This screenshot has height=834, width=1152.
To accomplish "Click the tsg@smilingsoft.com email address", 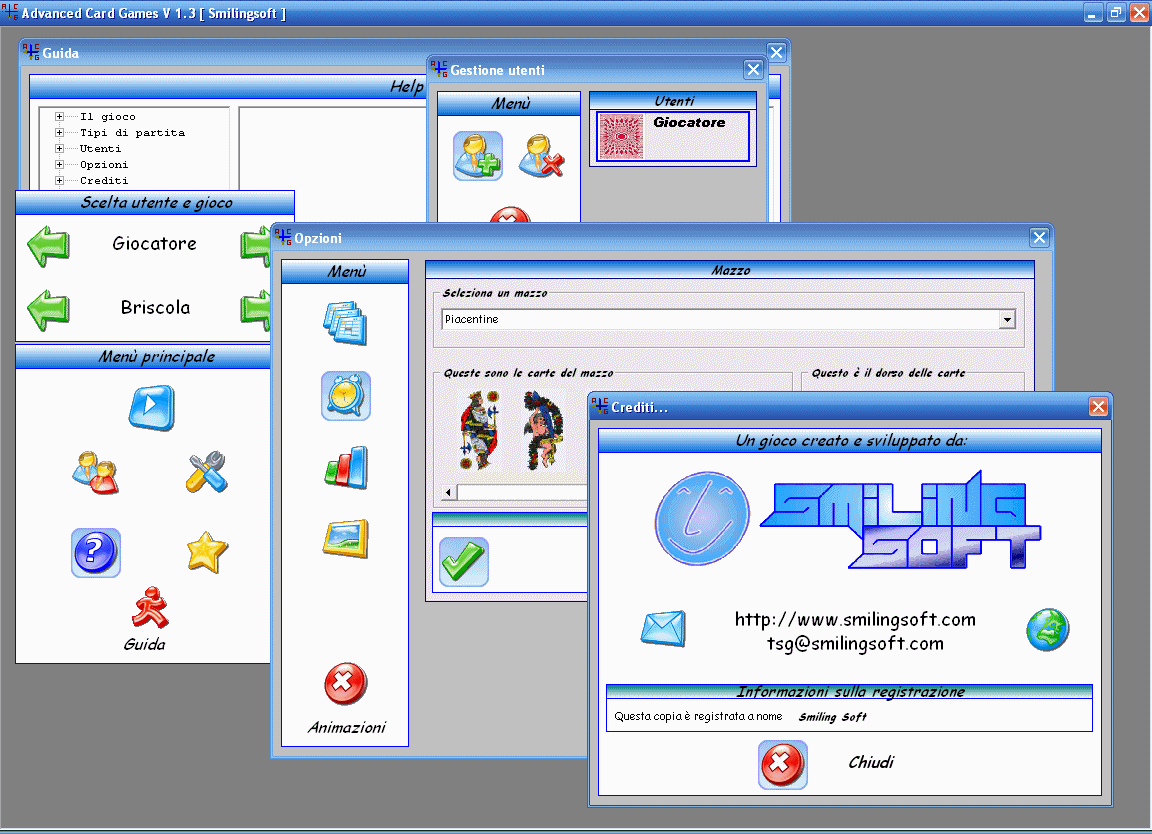I will (x=855, y=644).
